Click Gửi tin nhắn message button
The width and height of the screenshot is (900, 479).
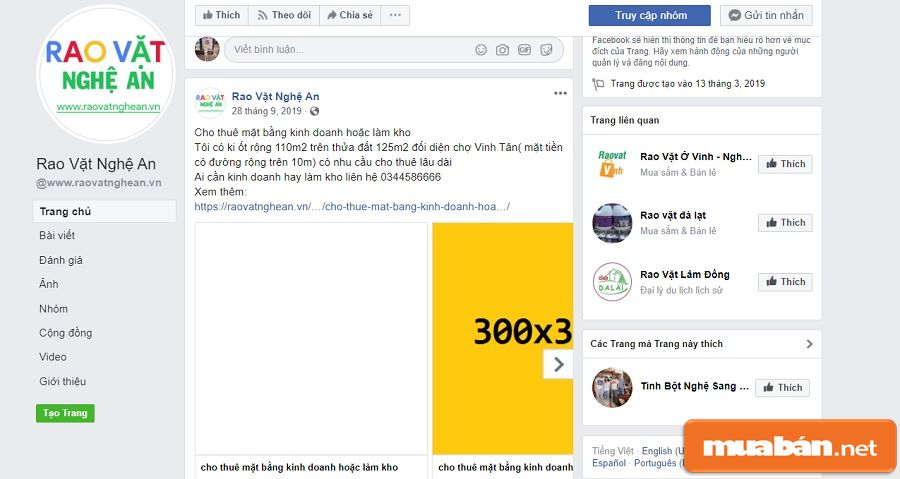766,15
